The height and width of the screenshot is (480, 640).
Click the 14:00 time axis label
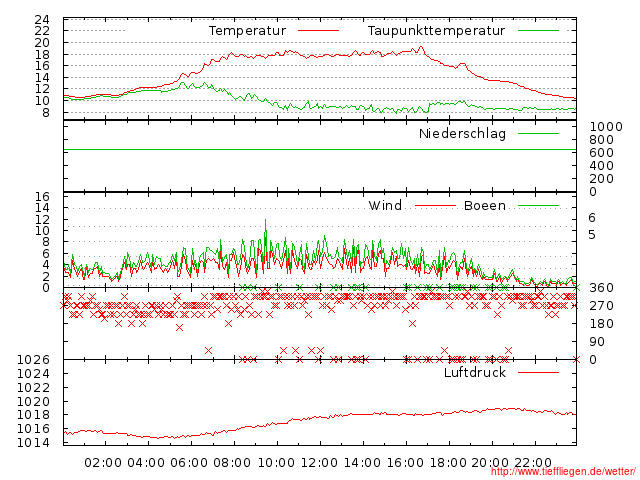(x=362, y=463)
